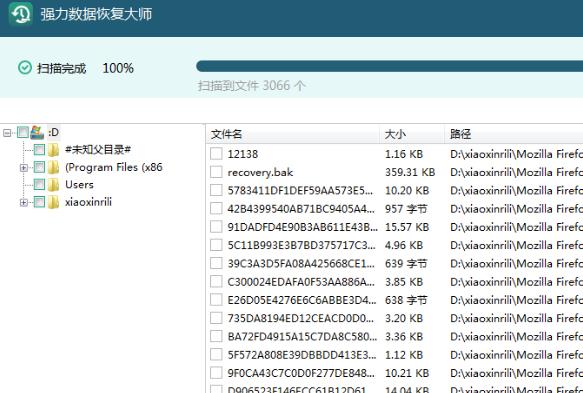The width and height of the screenshot is (583, 393).
Task: Click file name 12138
Action: point(243,154)
